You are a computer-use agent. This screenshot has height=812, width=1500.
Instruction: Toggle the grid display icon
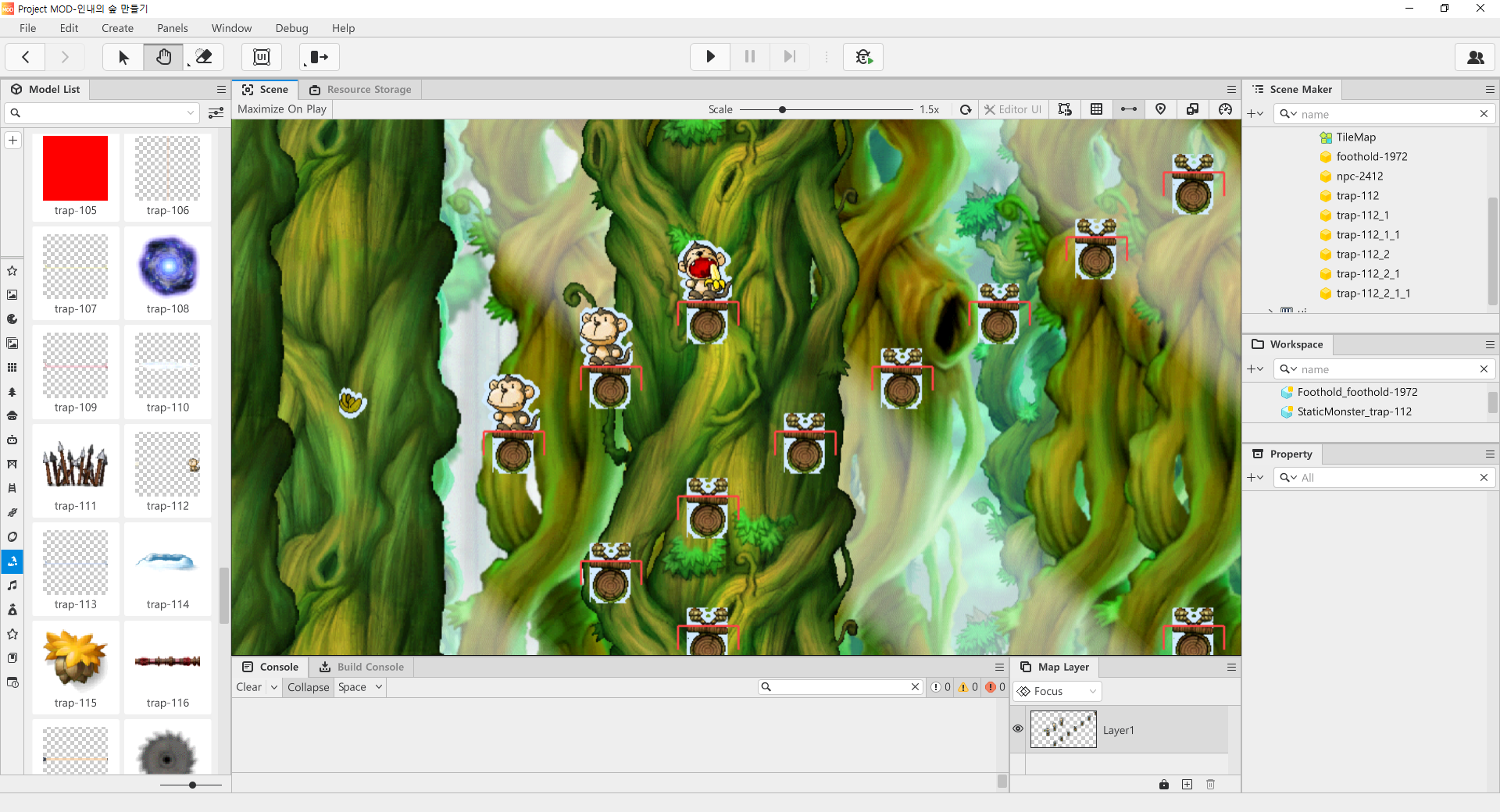click(1097, 109)
